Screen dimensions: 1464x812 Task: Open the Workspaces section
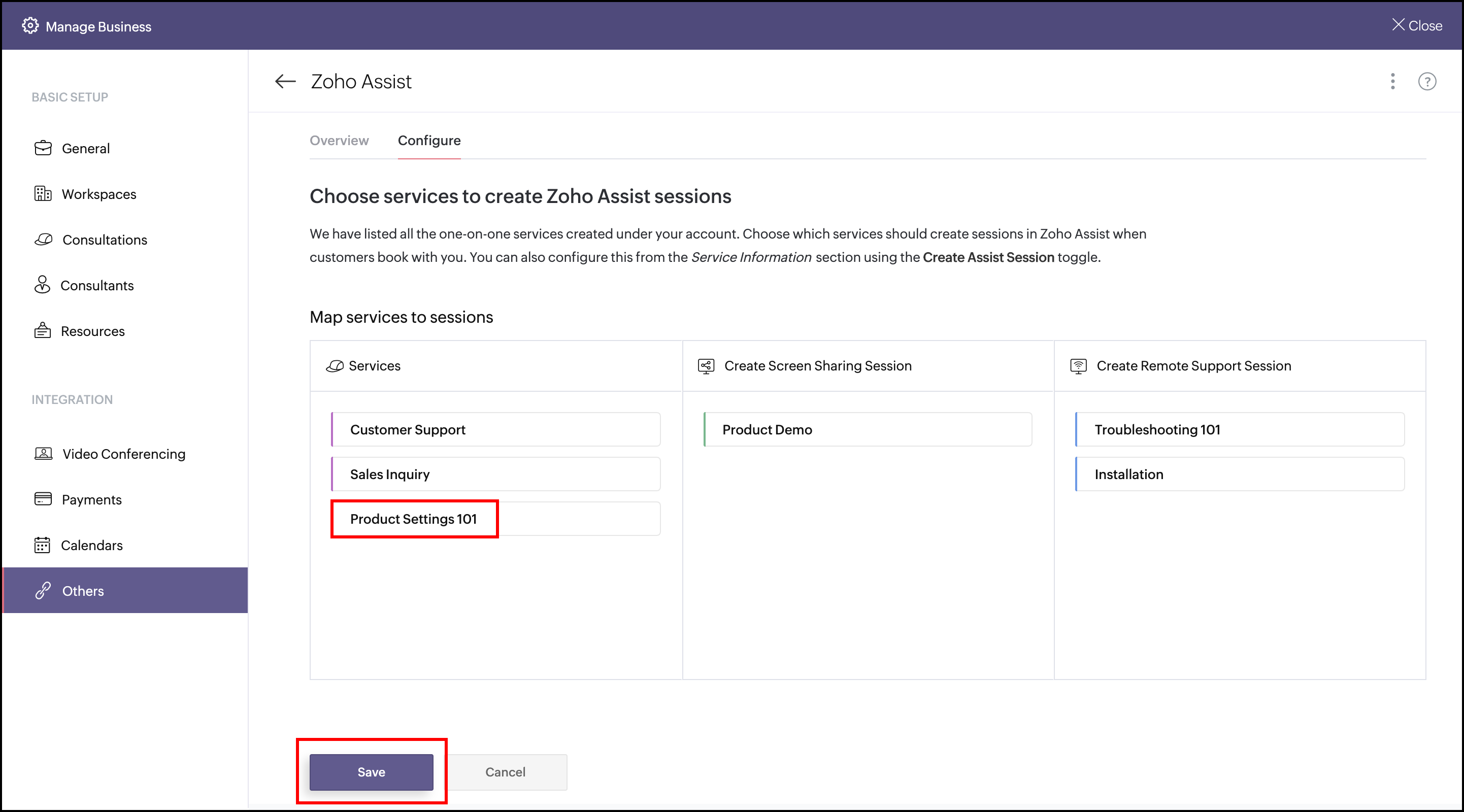coord(98,194)
